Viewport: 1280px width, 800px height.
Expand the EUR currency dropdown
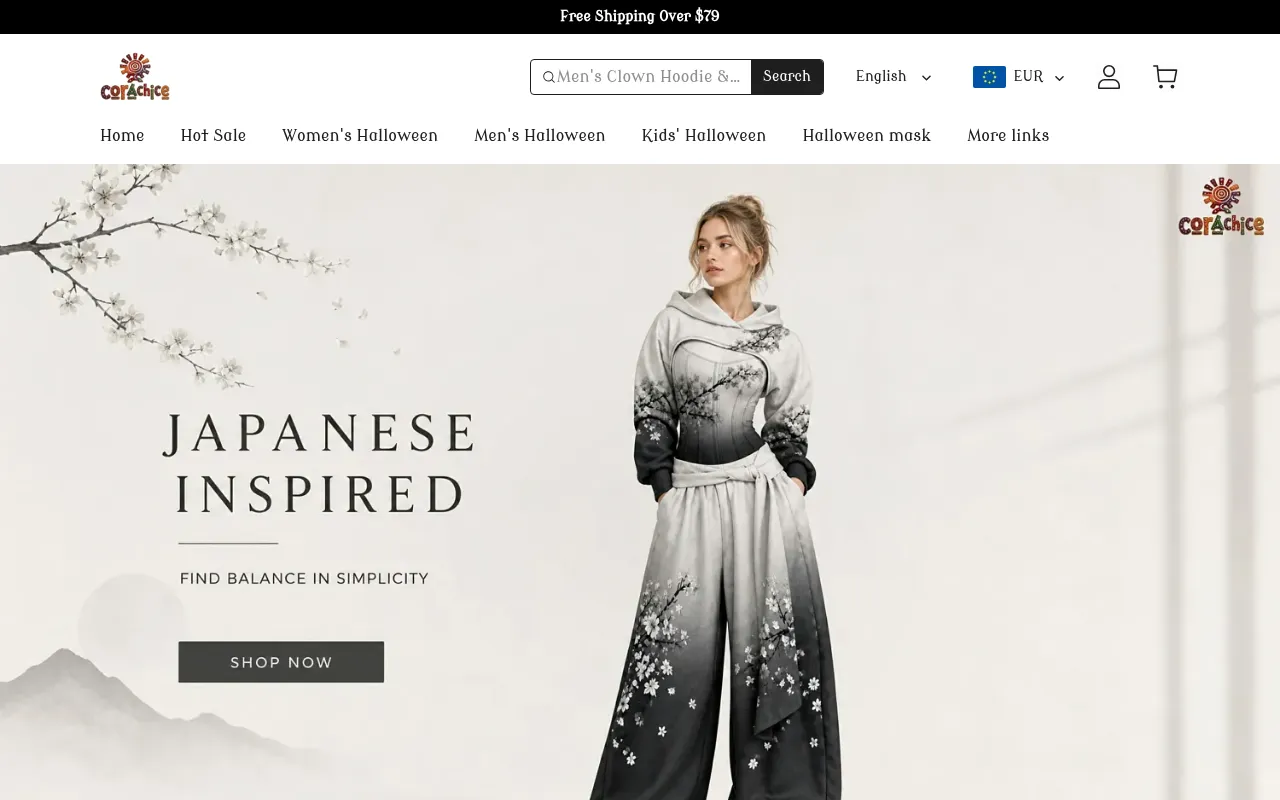point(1019,77)
